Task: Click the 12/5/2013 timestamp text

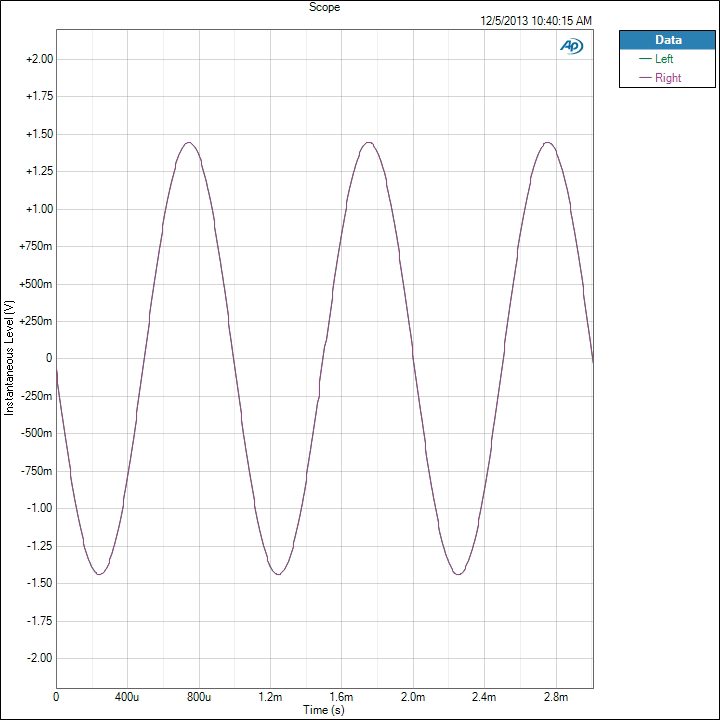Action: click(x=536, y=20)
